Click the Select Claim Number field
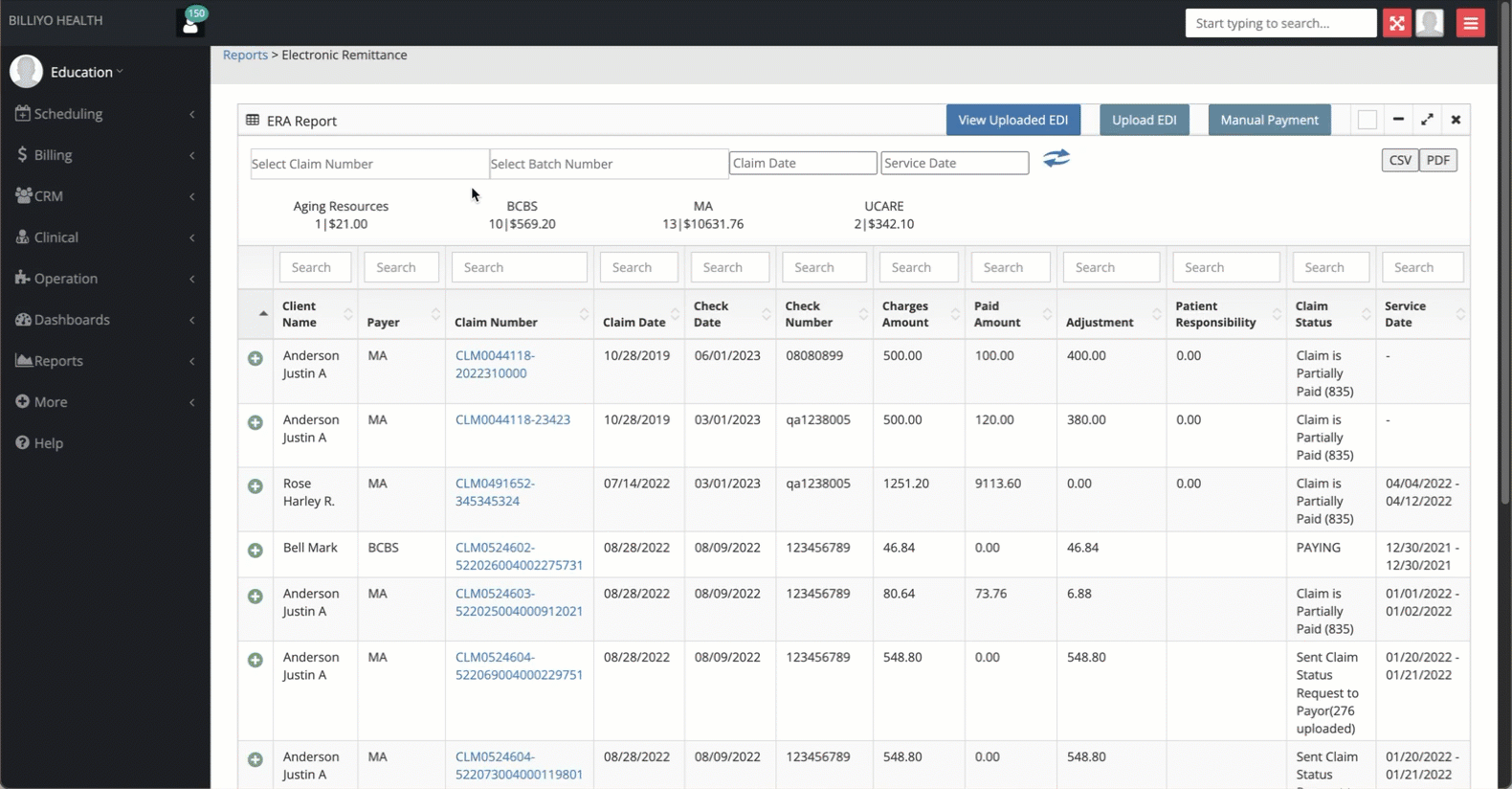This screenshot has height=789, width=1512. [369, 164]
